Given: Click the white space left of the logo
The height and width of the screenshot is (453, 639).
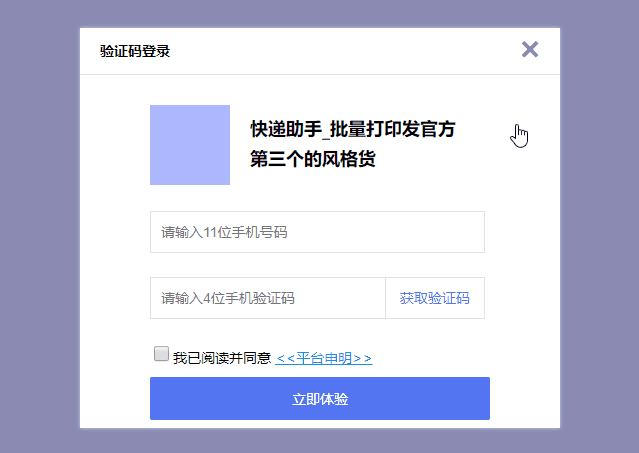Looking at the screenshot, I should point(115,145).
